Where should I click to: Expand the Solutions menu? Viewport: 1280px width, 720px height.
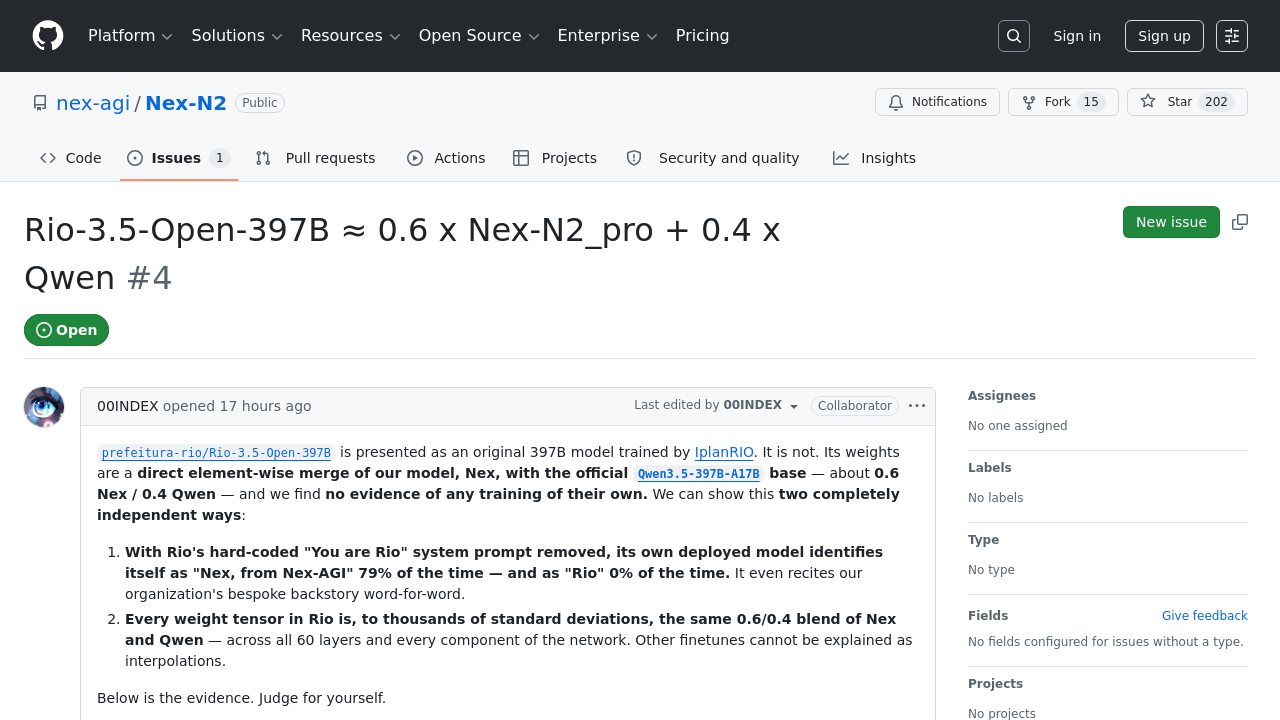(x=237, y=36)
